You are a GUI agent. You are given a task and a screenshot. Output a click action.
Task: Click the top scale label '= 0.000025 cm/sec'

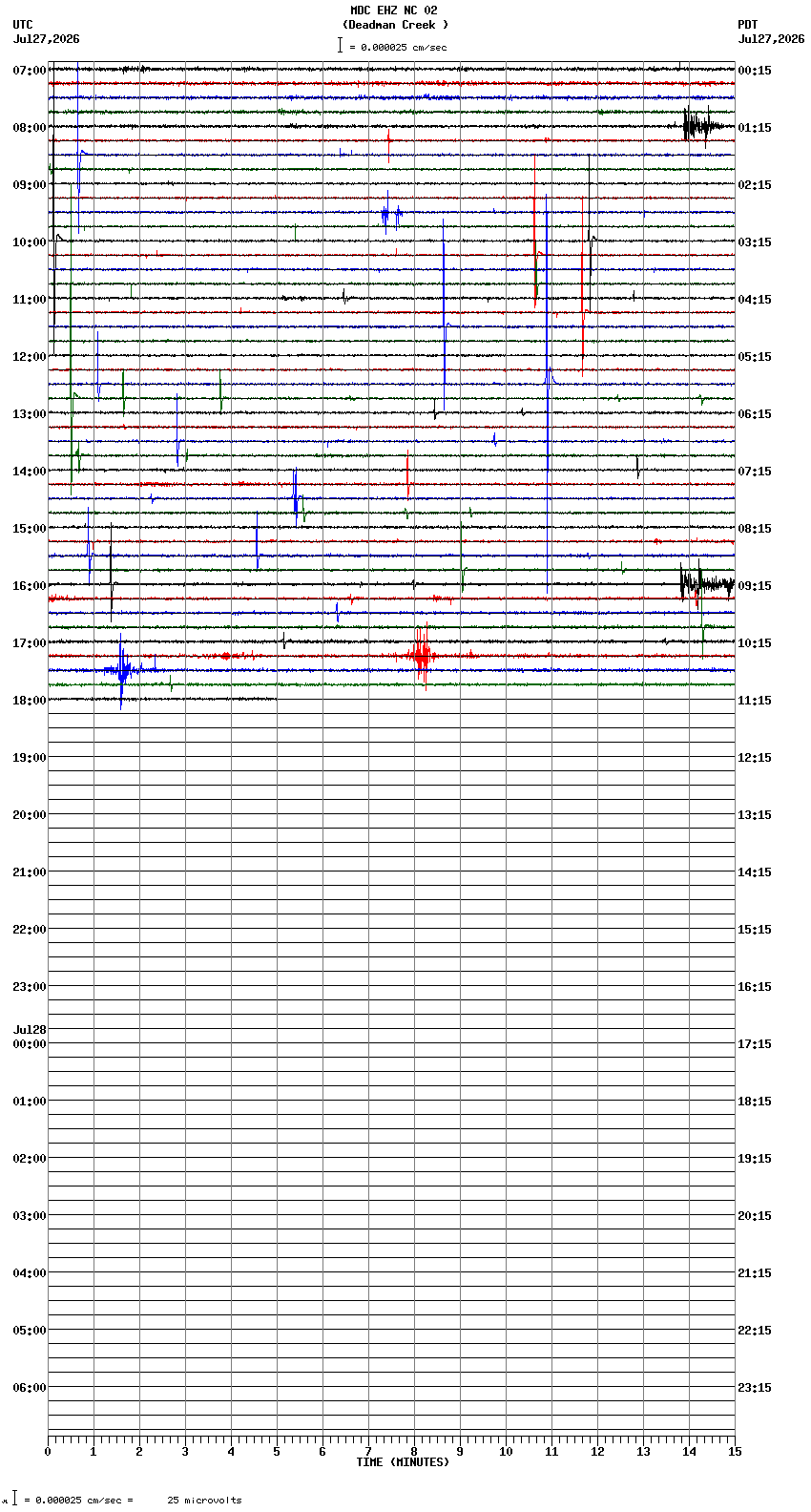(398, 47)
